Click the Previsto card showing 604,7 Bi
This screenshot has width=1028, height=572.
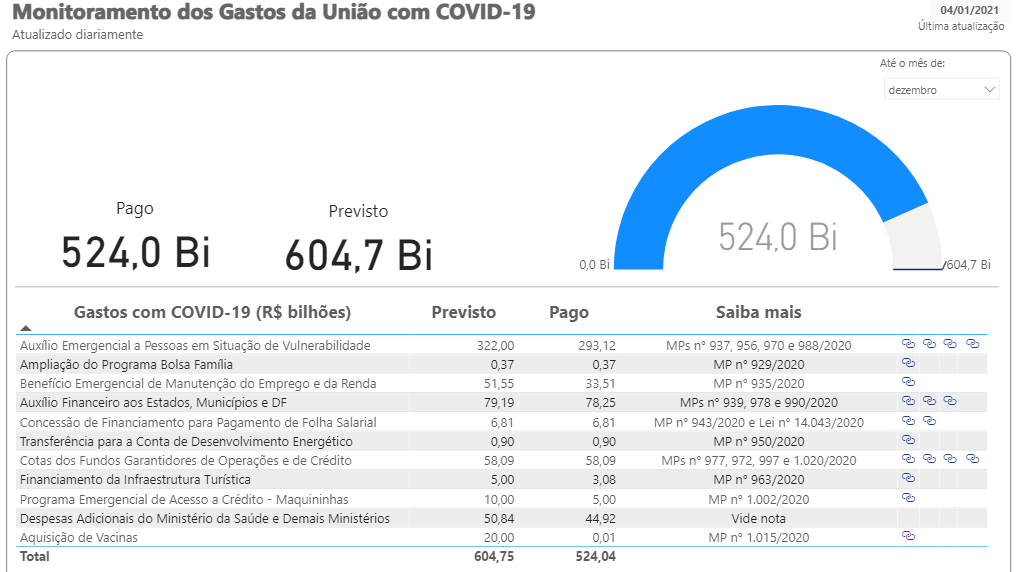click(359, 239)
